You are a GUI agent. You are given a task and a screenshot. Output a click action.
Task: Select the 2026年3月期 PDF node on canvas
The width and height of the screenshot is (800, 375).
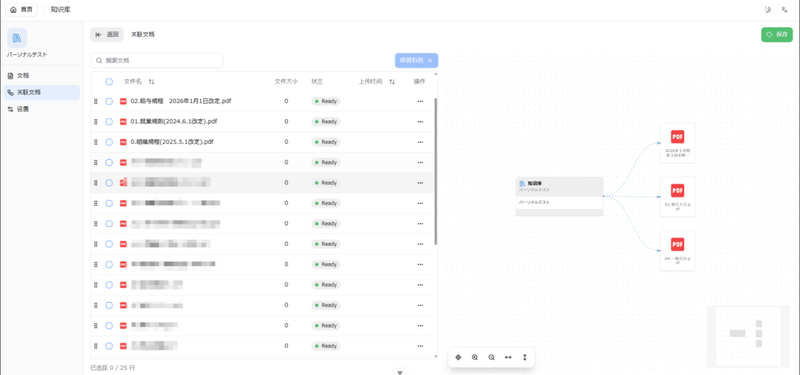tap(678, 143)
